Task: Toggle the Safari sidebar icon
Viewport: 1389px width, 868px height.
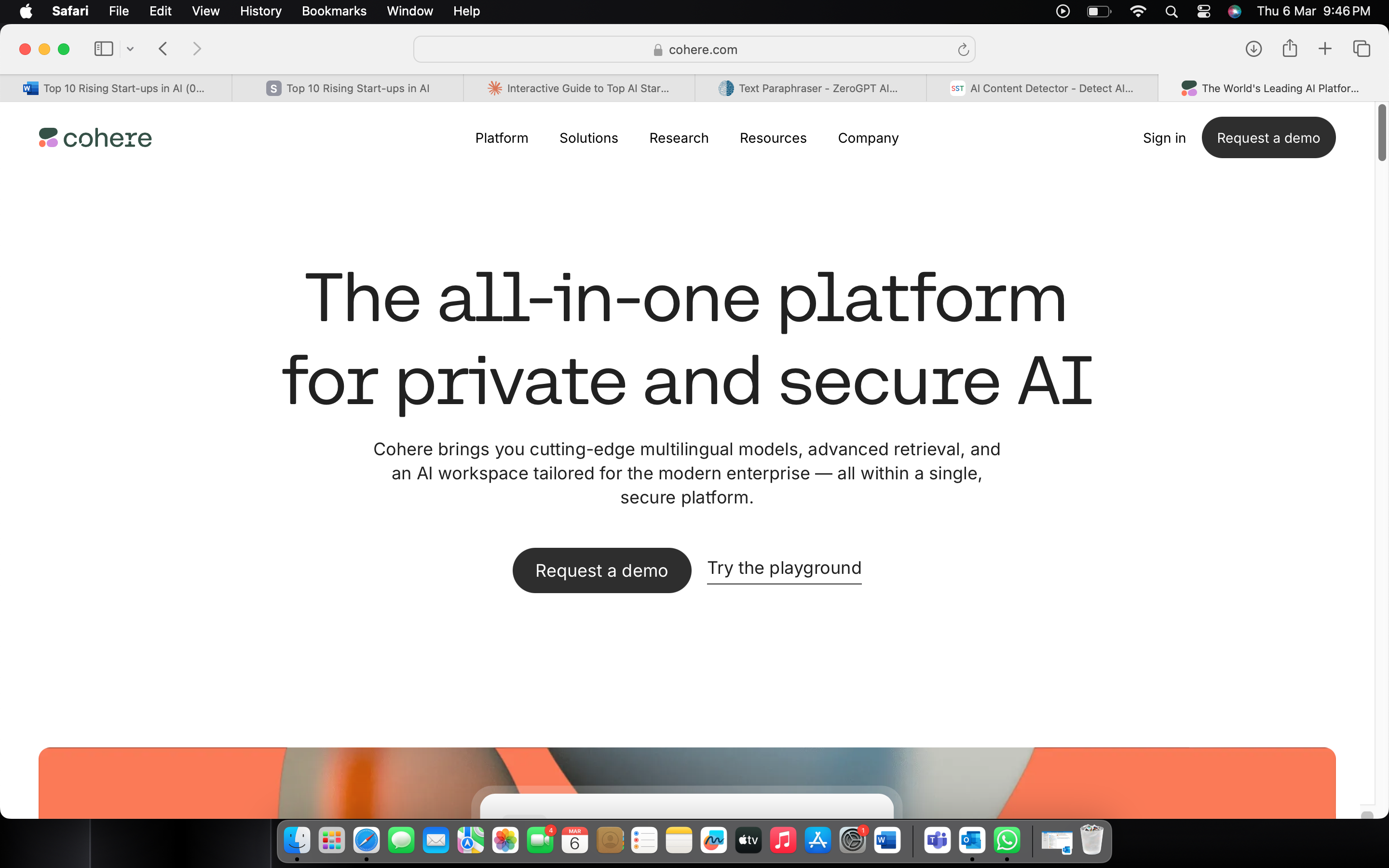Action: pos(103,49)
